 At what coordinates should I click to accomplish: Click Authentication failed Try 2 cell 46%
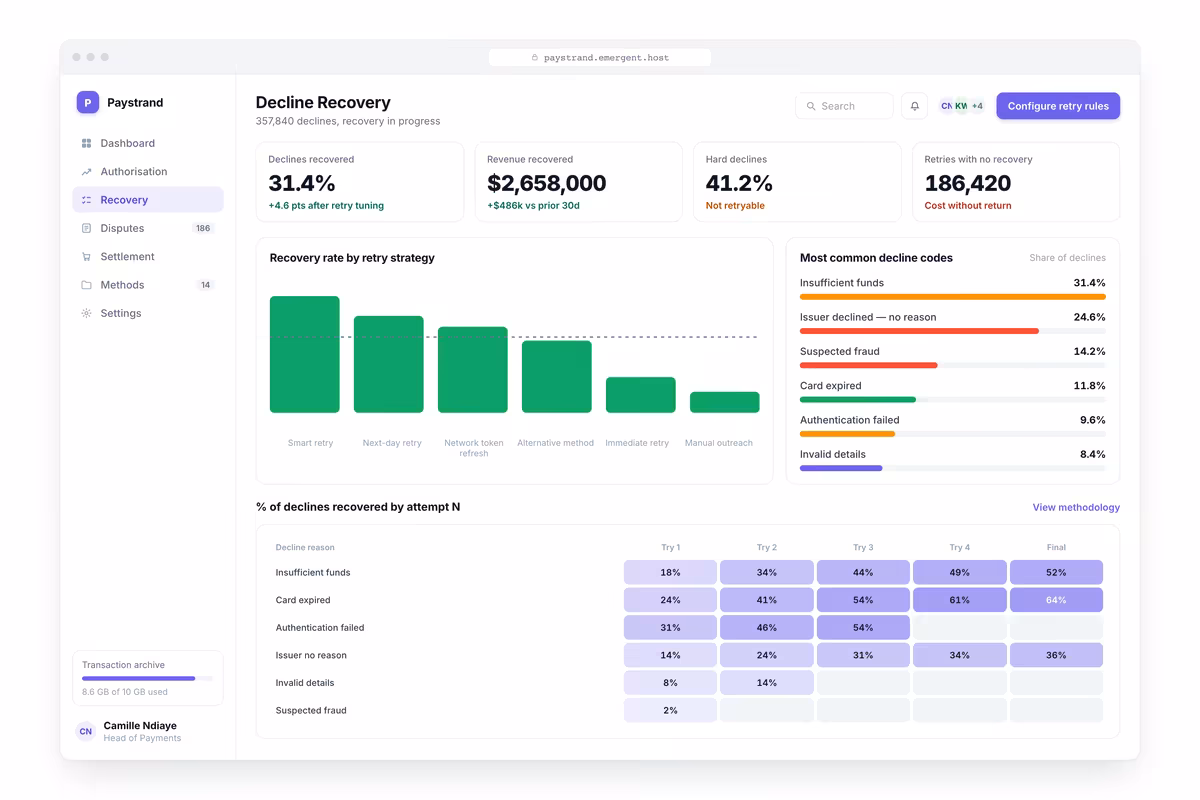coord(767,628)
